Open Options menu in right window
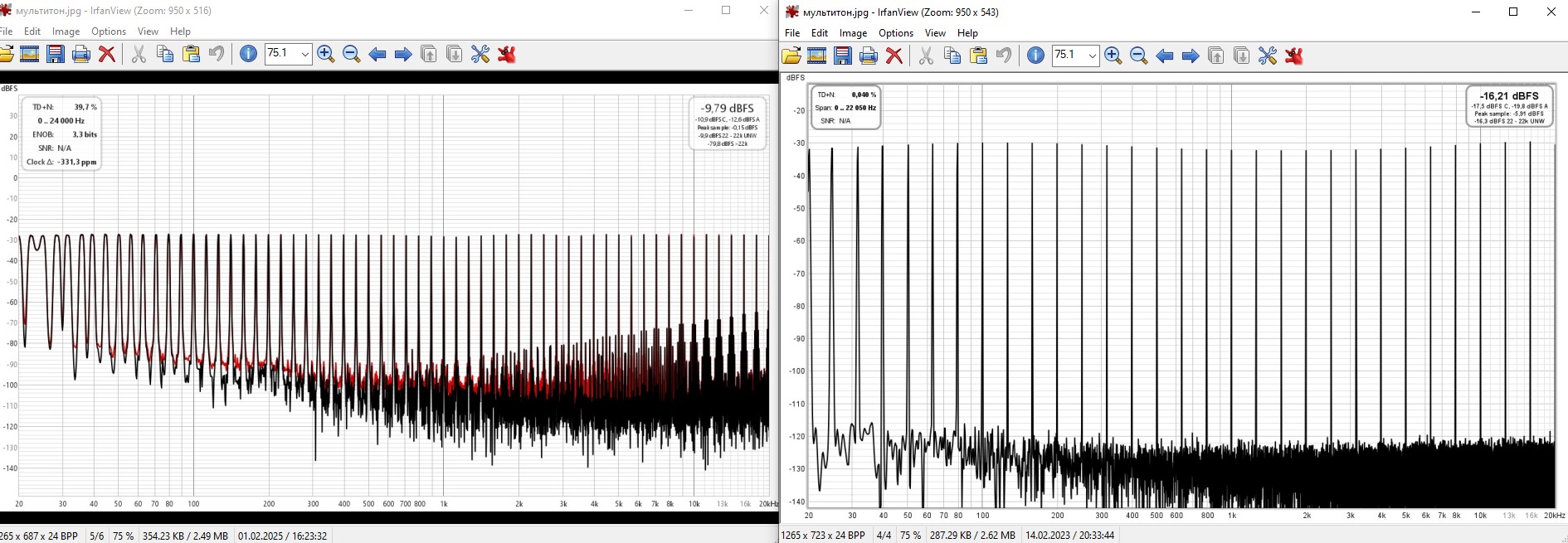Image resolution: width=1568 pixels, height=543 pixels. 895,33
